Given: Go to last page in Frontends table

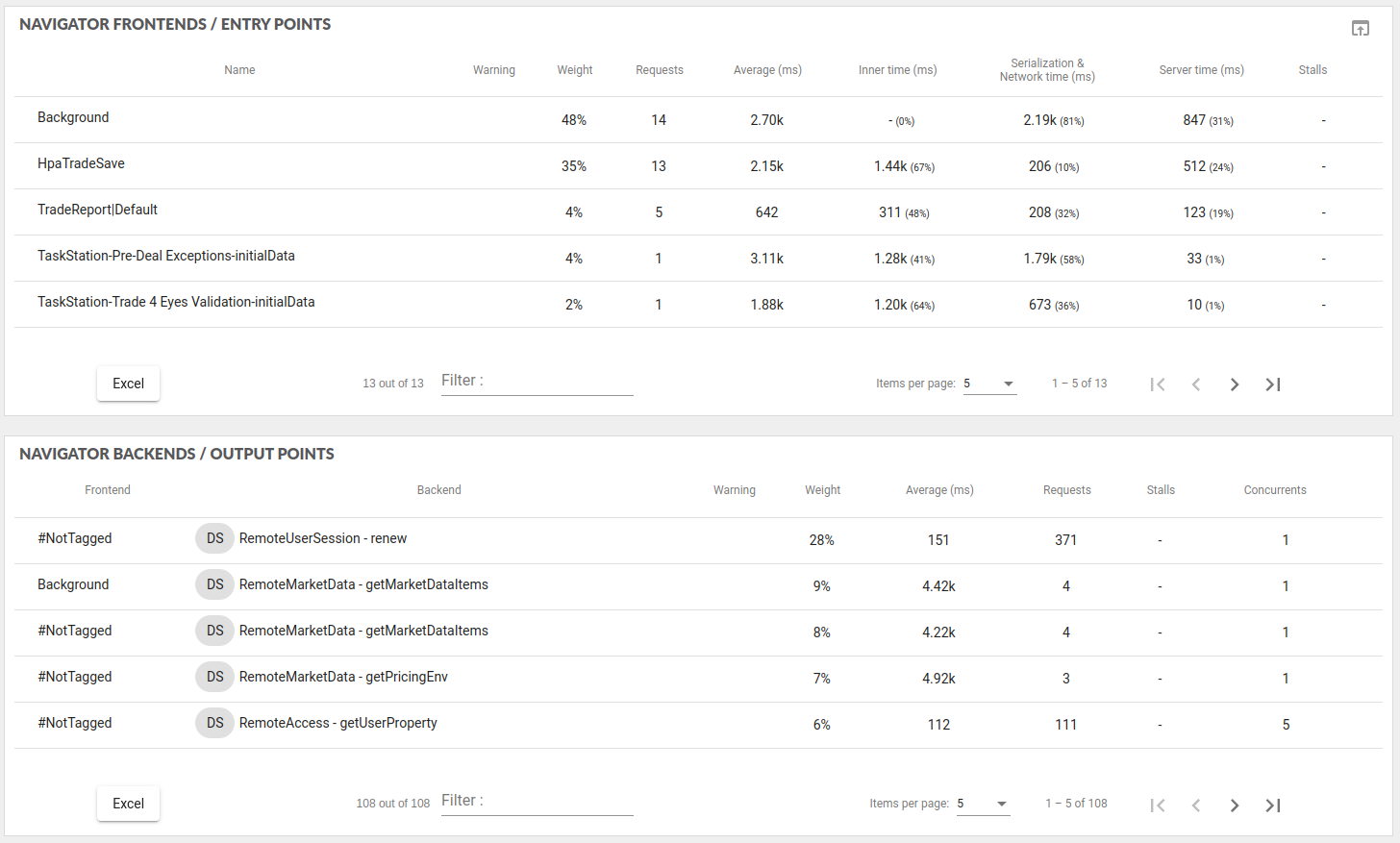Looking at the screenshot, I should (x=1273, y=384).
